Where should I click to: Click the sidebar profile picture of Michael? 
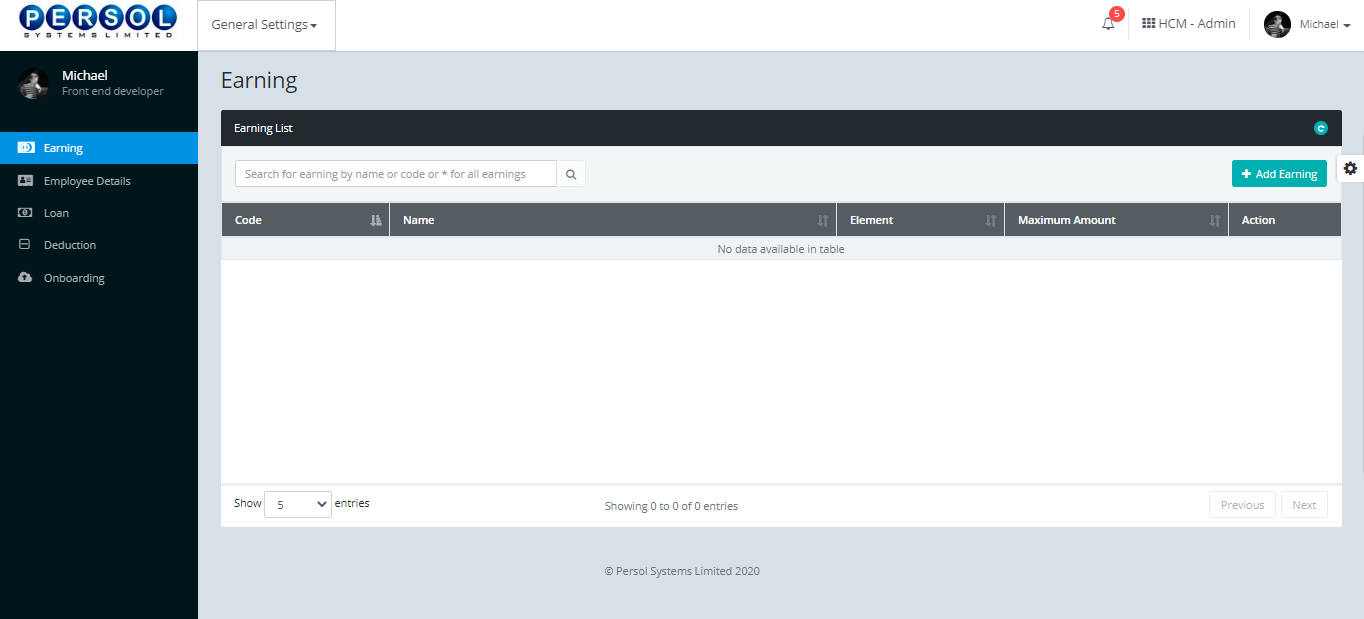click(33, 83)
